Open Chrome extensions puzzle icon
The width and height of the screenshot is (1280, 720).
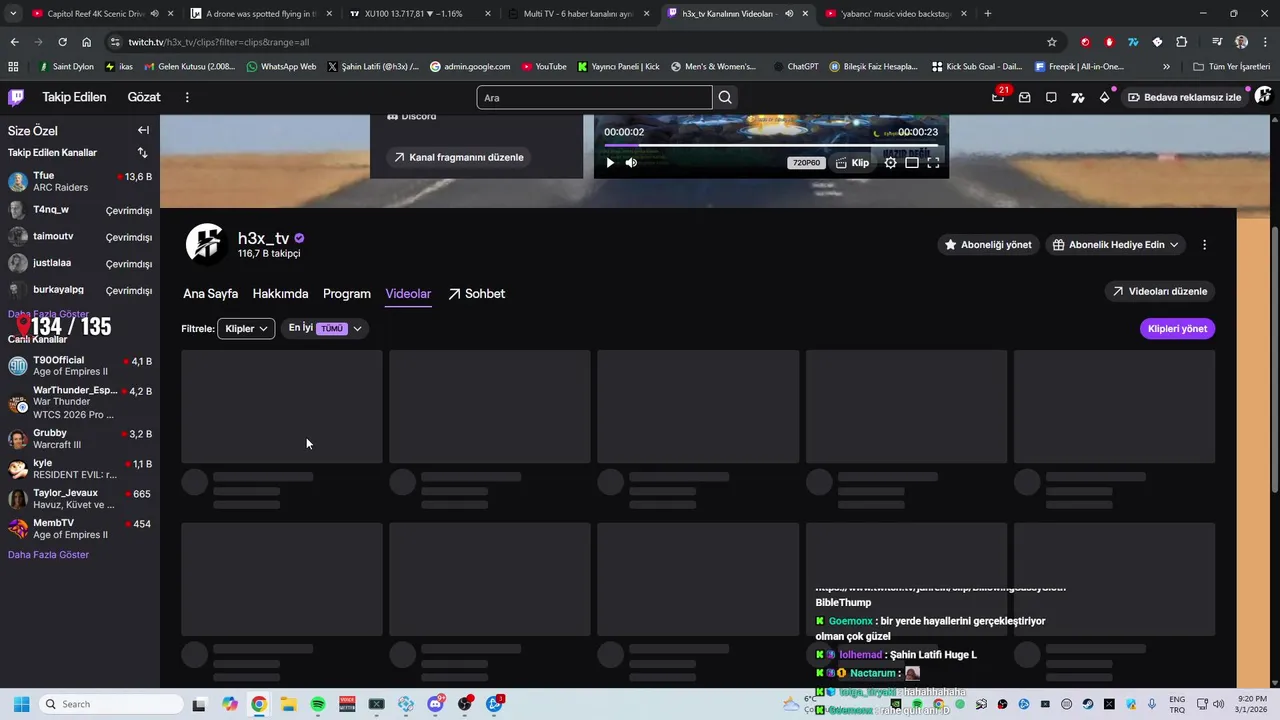pos(1182,42)
